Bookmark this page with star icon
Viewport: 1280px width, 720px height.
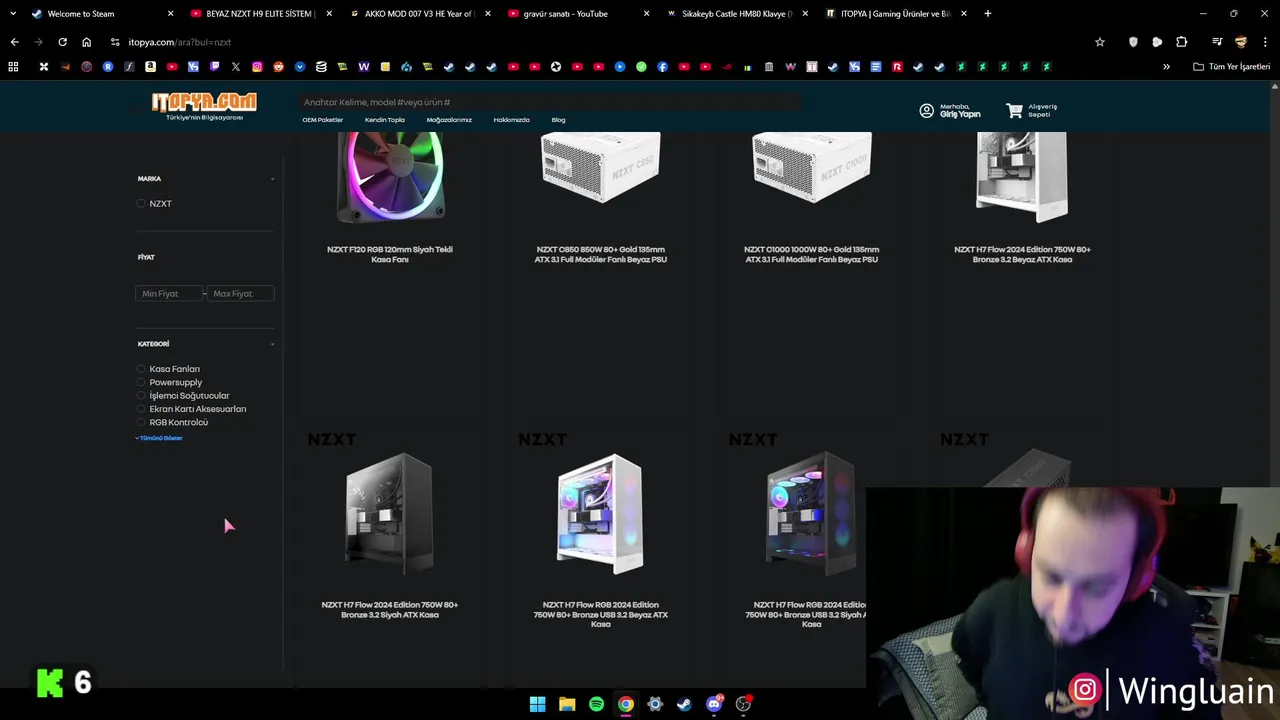click(x=1100, y=42)
